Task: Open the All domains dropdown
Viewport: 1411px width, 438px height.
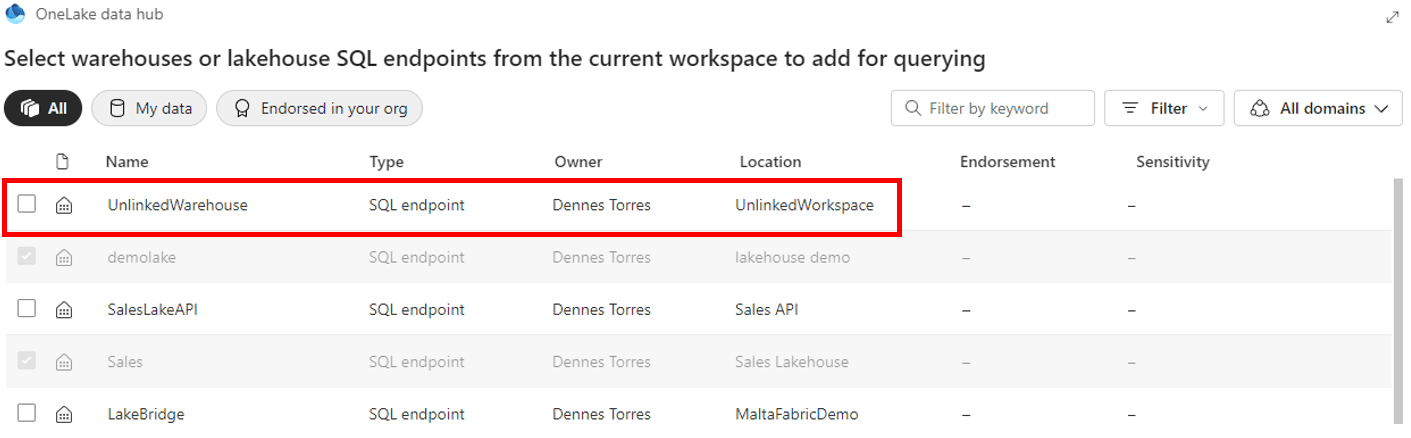Action: [1318, 108]
